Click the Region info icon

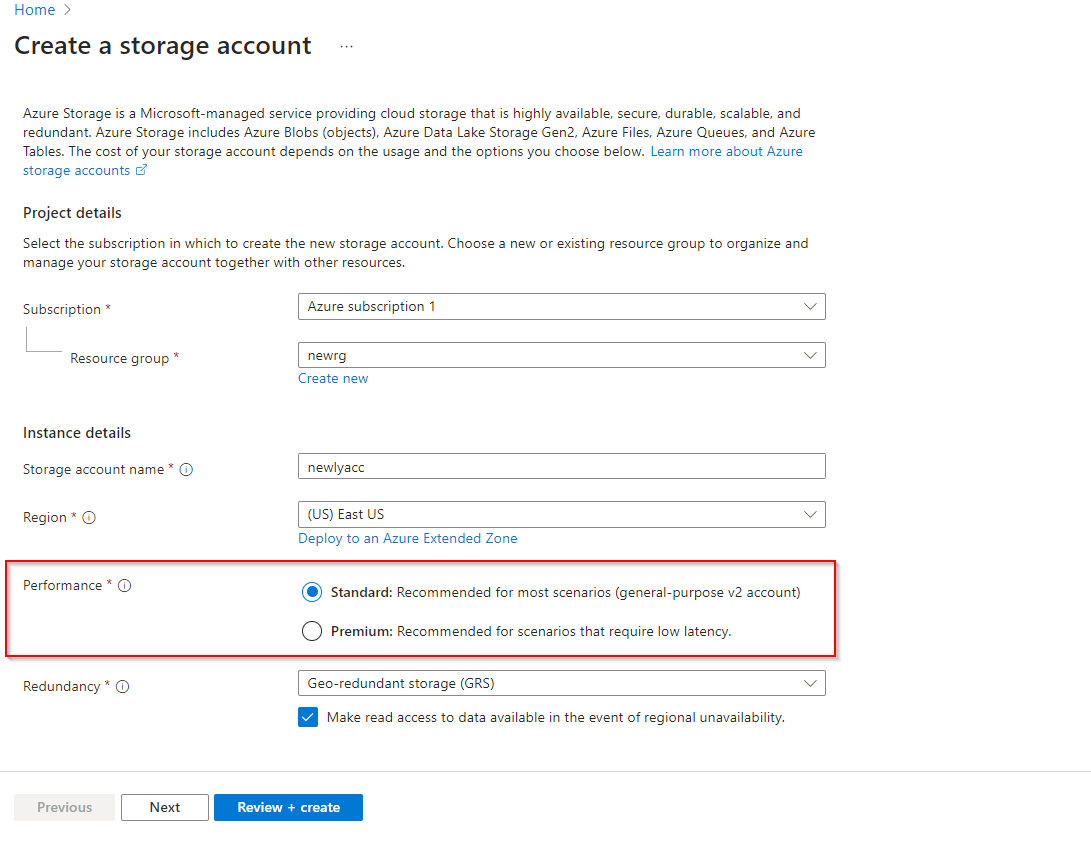tap(89, 518)
